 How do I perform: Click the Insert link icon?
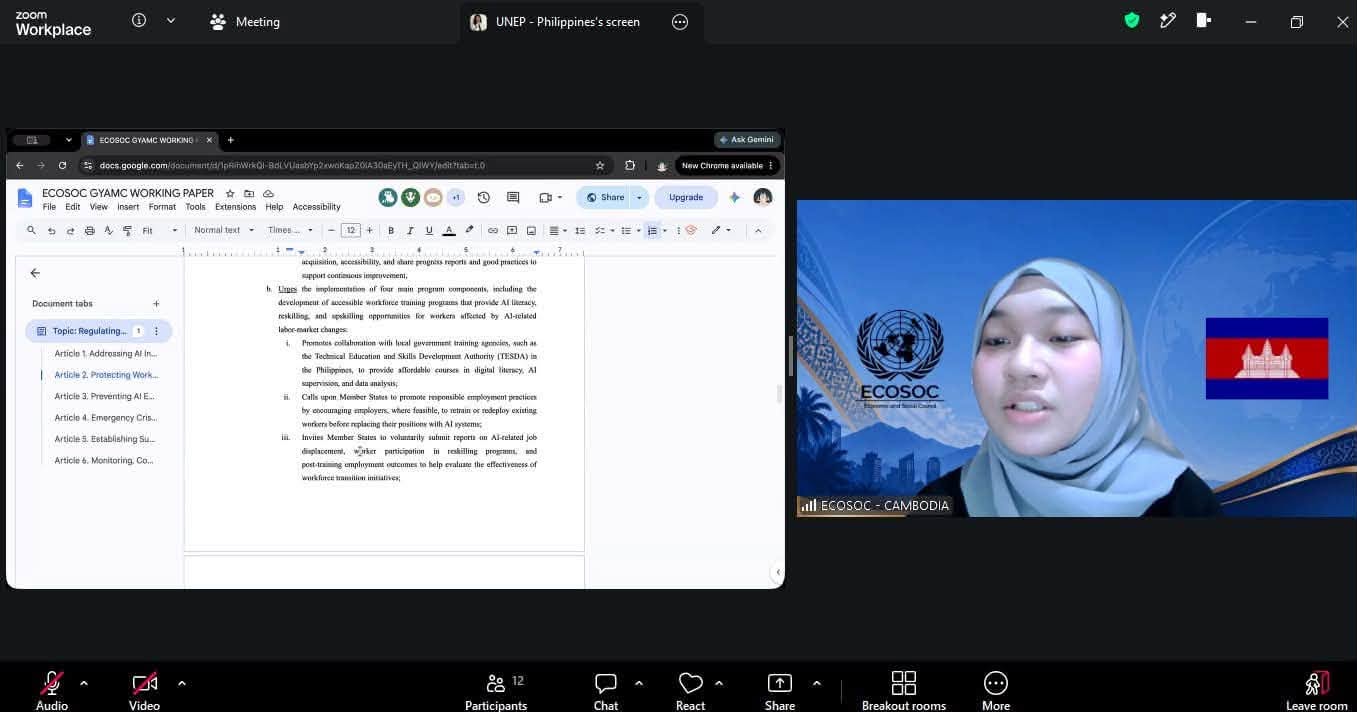click(492, 230)
